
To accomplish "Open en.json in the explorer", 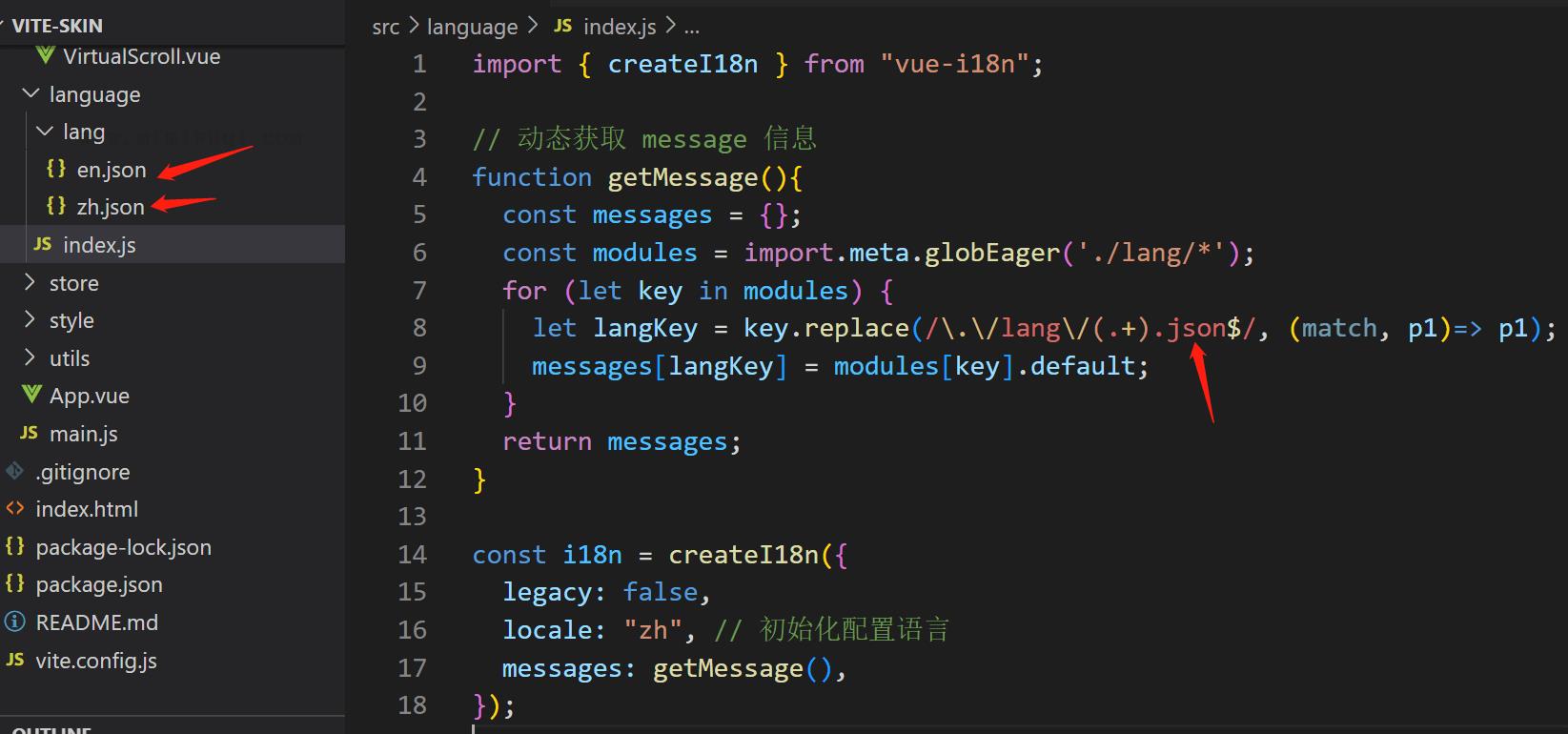I will 112,170.
